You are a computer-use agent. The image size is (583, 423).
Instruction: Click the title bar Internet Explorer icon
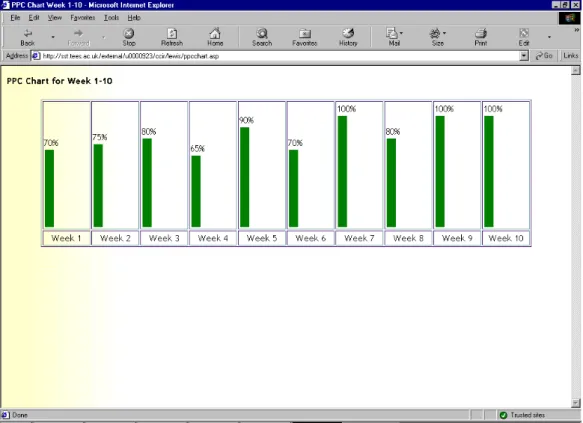coord(5,5)
